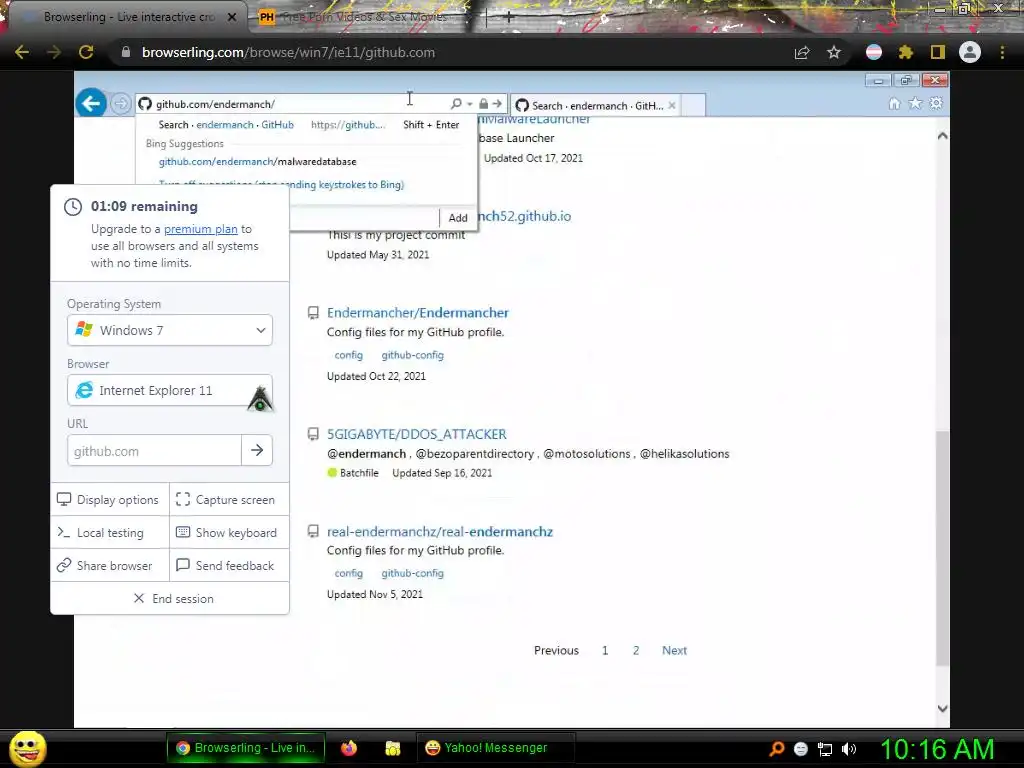Click the IE vertical scrollbar thumb
1024x768 pixels.
click(942, 549)
